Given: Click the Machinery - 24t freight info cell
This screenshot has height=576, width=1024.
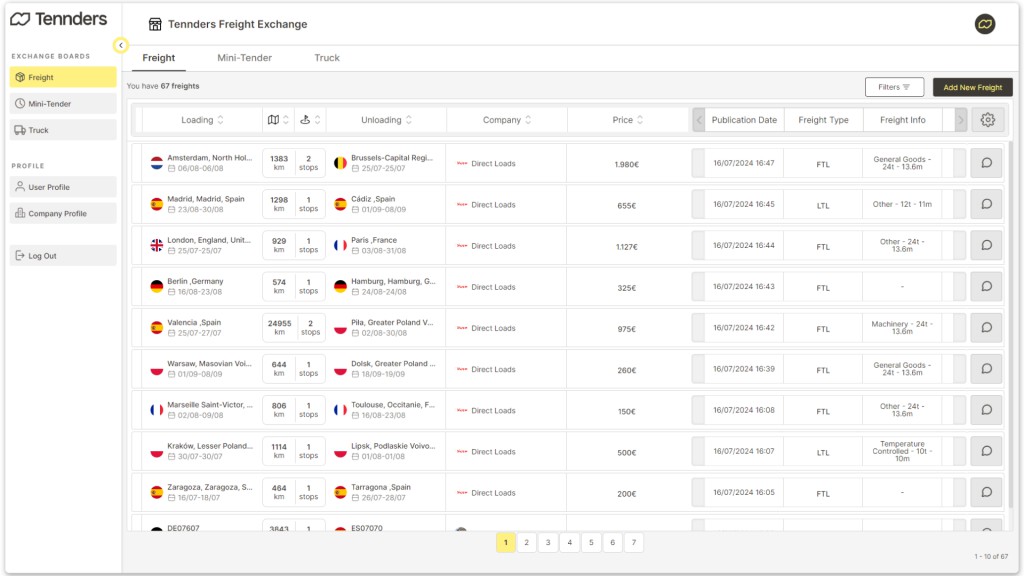Looking at the screenshot, I should click(x=902, y=327).
